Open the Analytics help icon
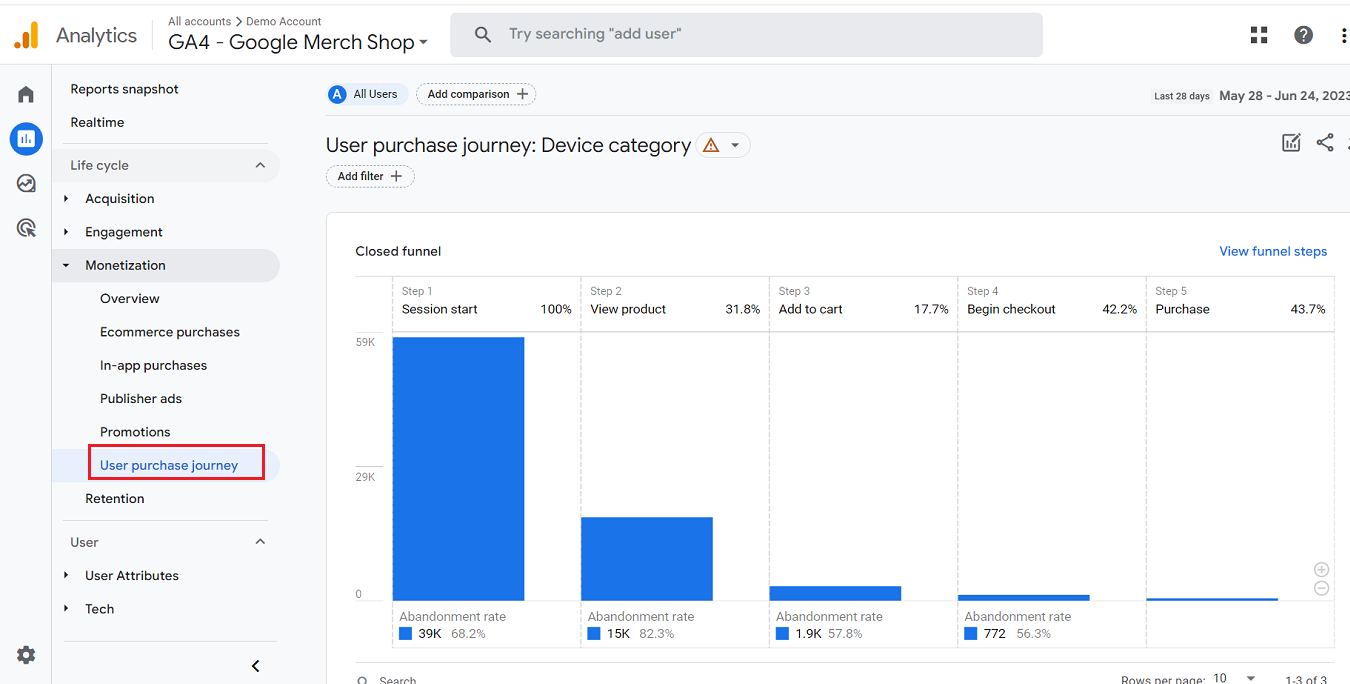 [x=1303, y=34]
